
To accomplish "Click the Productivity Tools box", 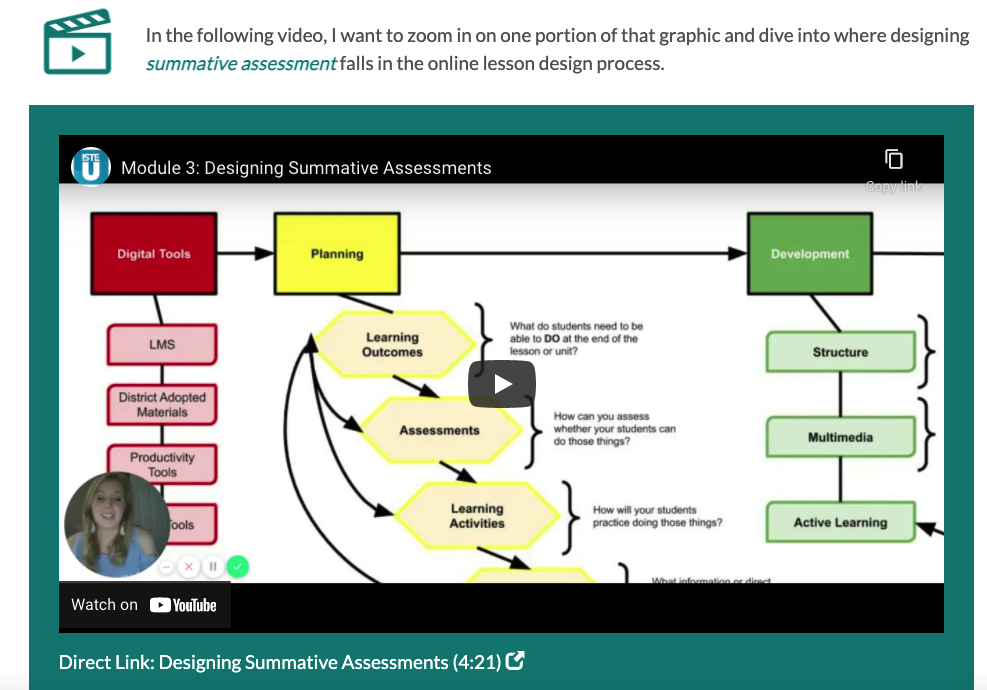I will [162, 465].
